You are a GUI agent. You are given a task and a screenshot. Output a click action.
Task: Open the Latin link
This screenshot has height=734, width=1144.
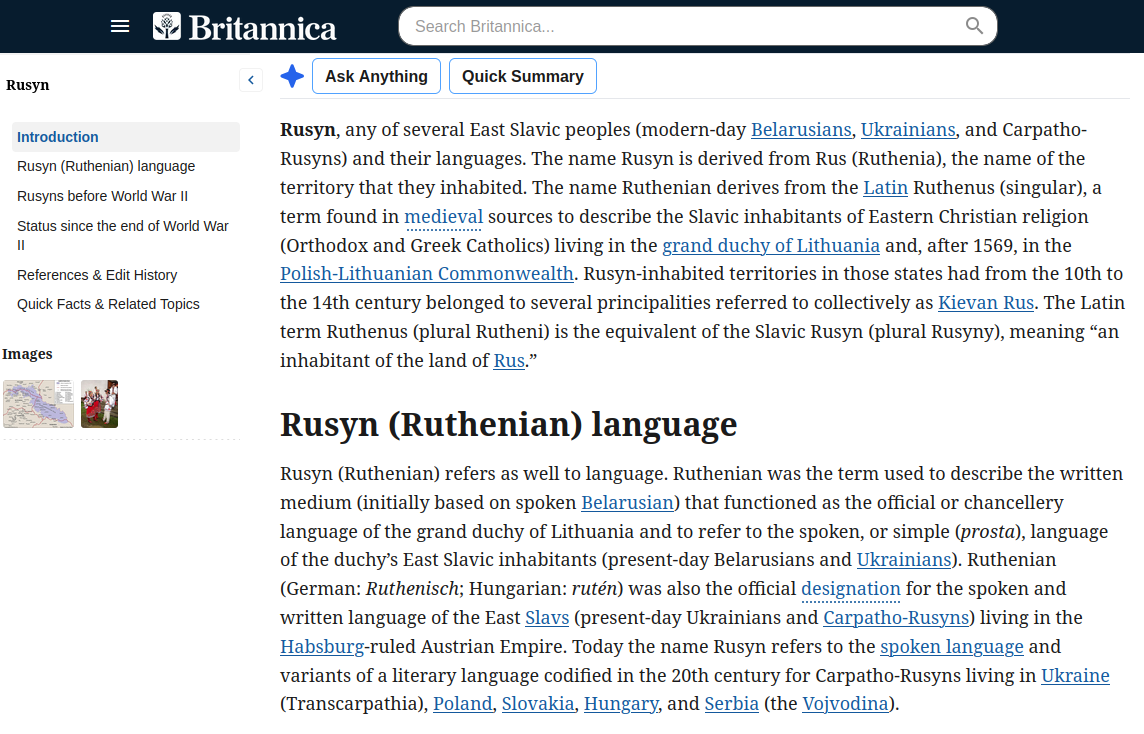coord(885,188)
